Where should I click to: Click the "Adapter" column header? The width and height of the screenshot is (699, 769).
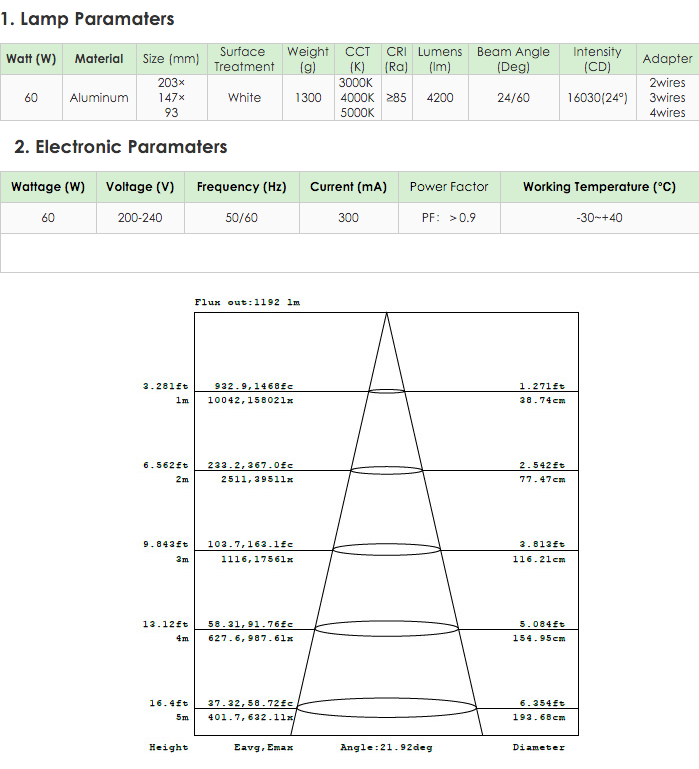667,59
